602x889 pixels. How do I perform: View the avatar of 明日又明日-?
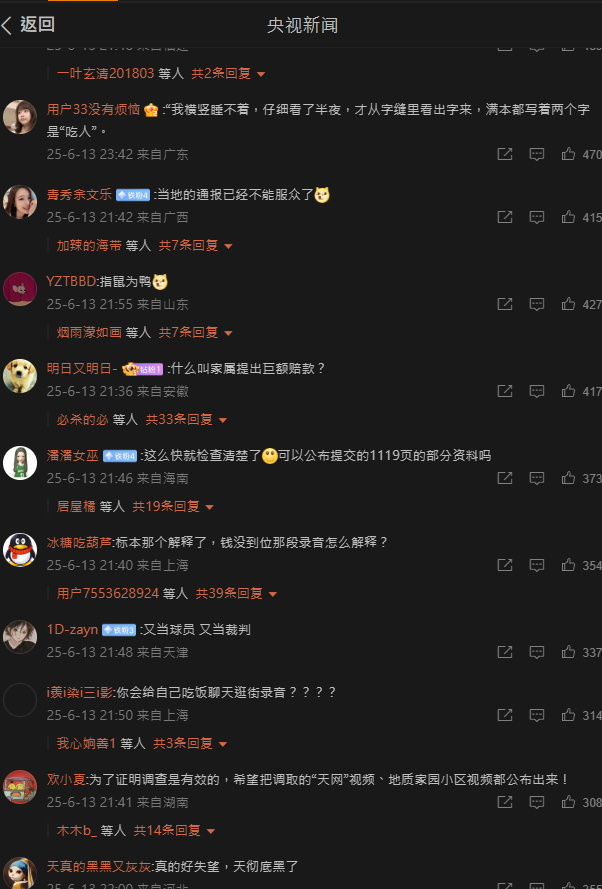point(20,376)
